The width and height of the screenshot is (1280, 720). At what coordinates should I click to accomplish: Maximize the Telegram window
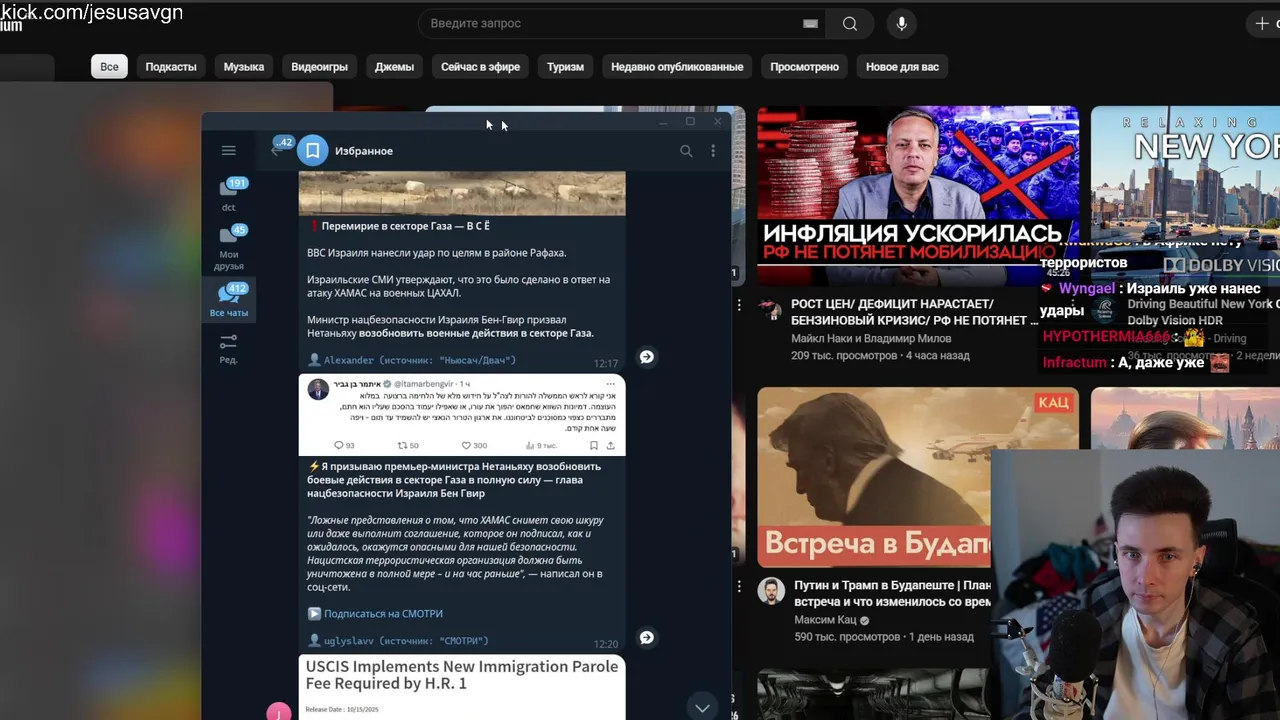[x=690, y=122]
